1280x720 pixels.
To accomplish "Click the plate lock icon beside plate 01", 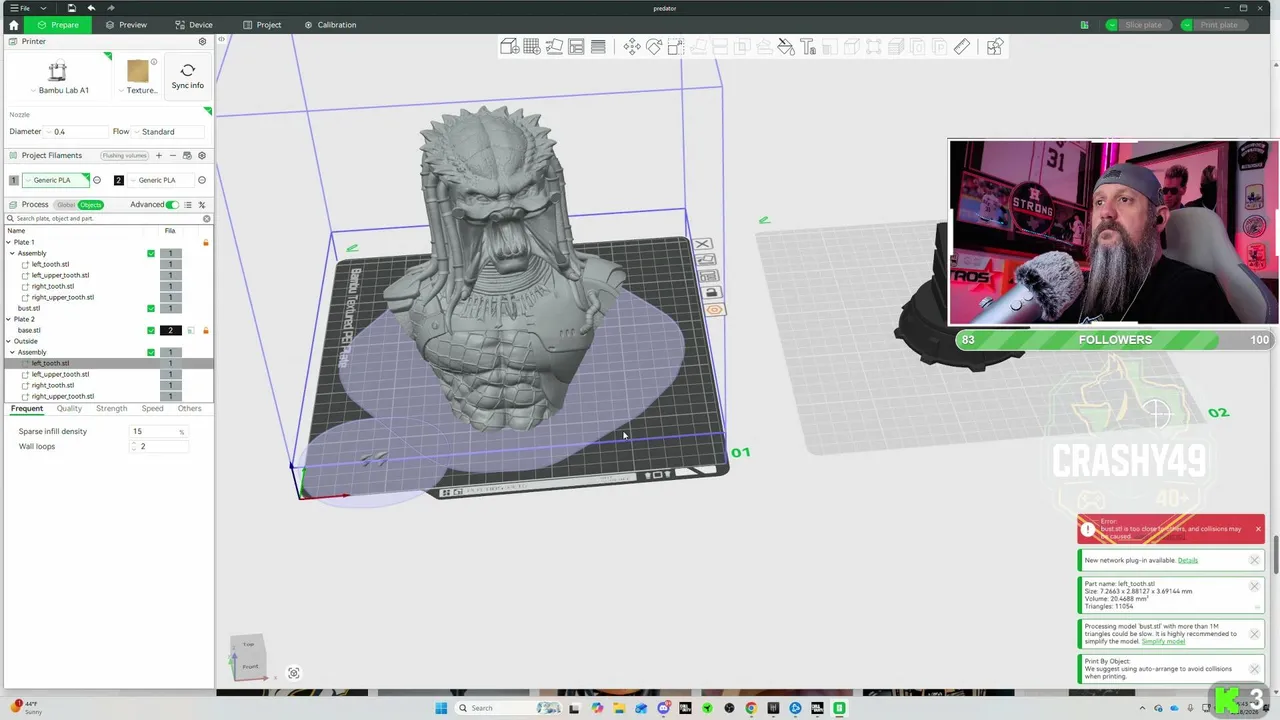I will point(711,293).
